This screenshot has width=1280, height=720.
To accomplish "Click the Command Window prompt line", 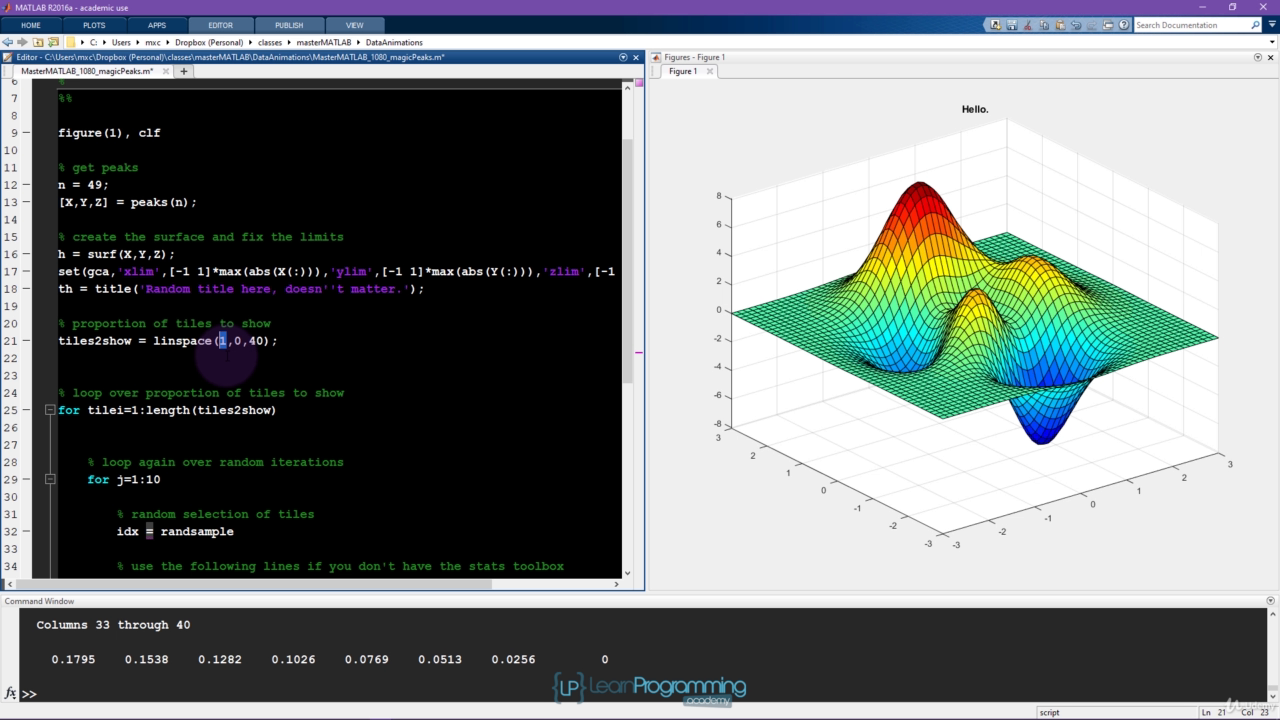I will point(640,693).
